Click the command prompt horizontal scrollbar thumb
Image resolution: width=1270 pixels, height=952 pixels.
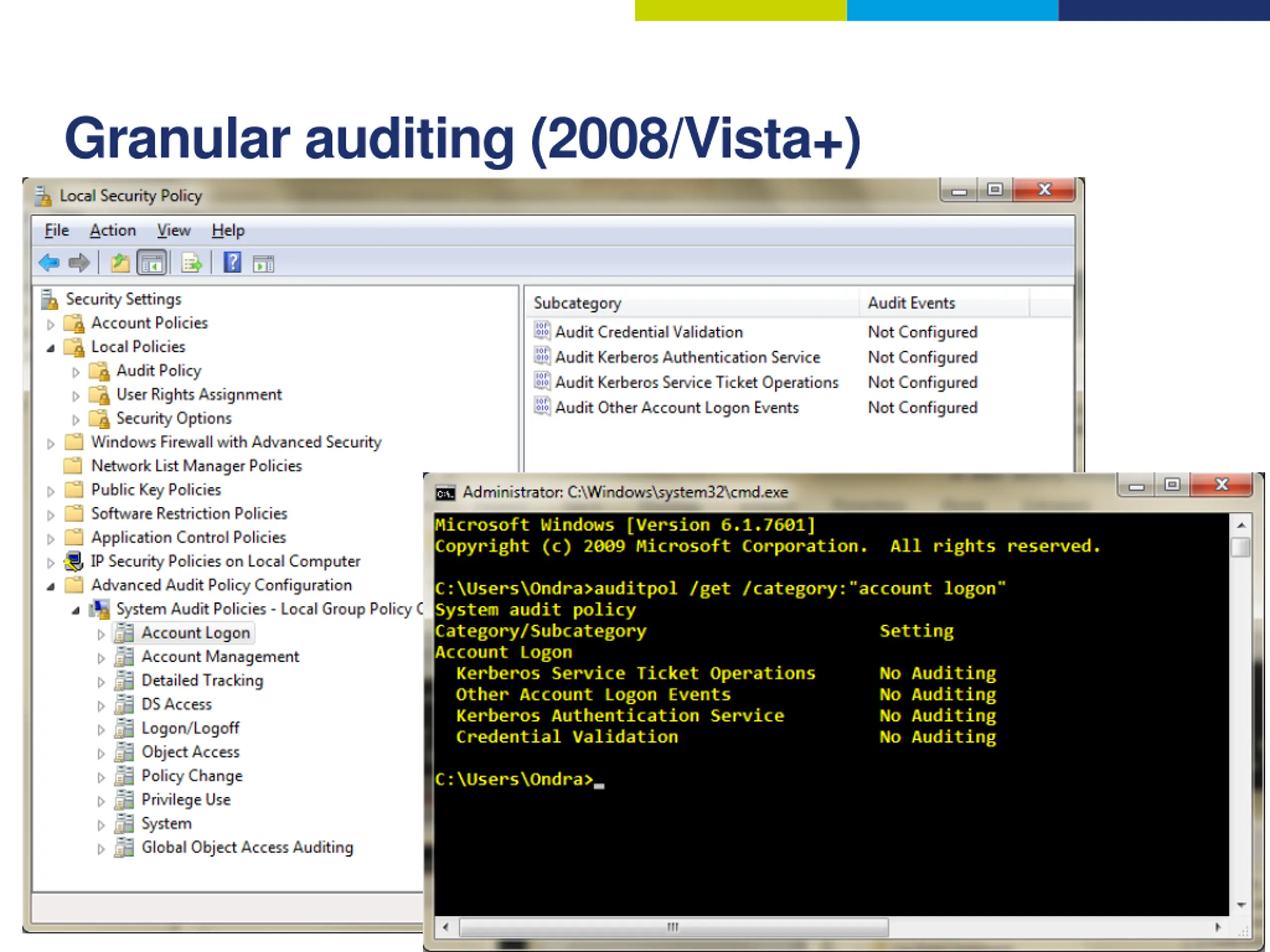[673, 927]
